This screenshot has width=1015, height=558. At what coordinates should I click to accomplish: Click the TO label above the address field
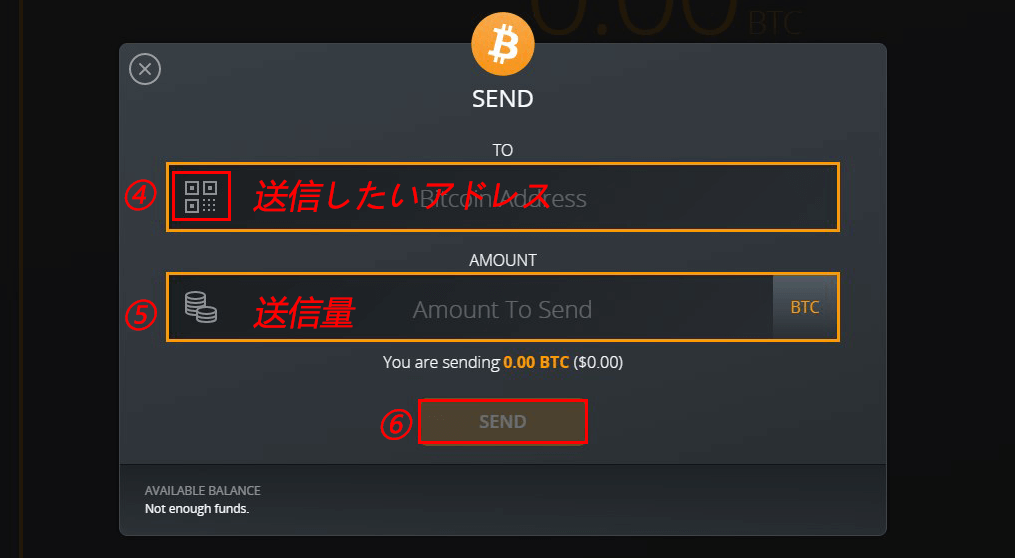pos(503,150)
